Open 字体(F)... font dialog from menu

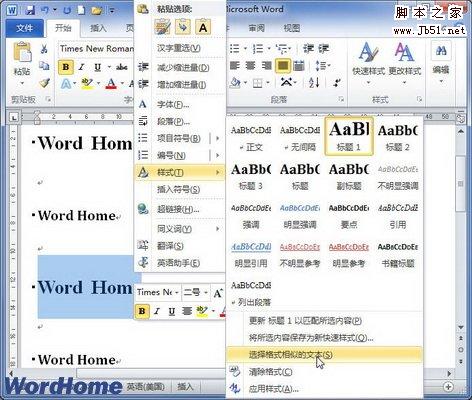pos(180,105)
